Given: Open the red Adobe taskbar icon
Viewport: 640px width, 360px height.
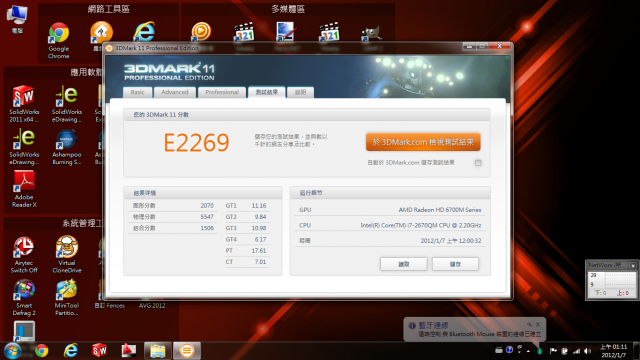Looking at the screenshot, I should [x=128, y=351].
